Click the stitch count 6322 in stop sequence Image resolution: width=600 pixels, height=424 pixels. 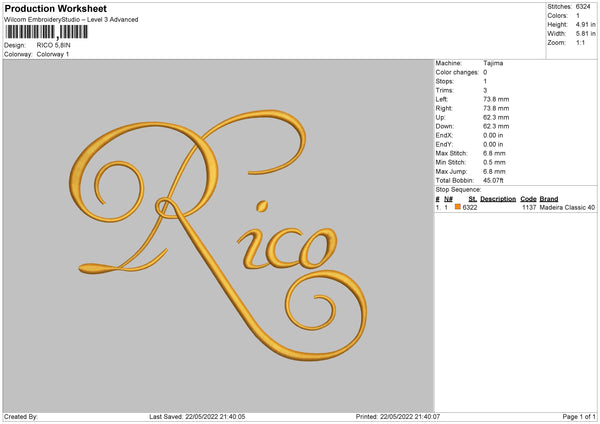click(x=470, y=207)
